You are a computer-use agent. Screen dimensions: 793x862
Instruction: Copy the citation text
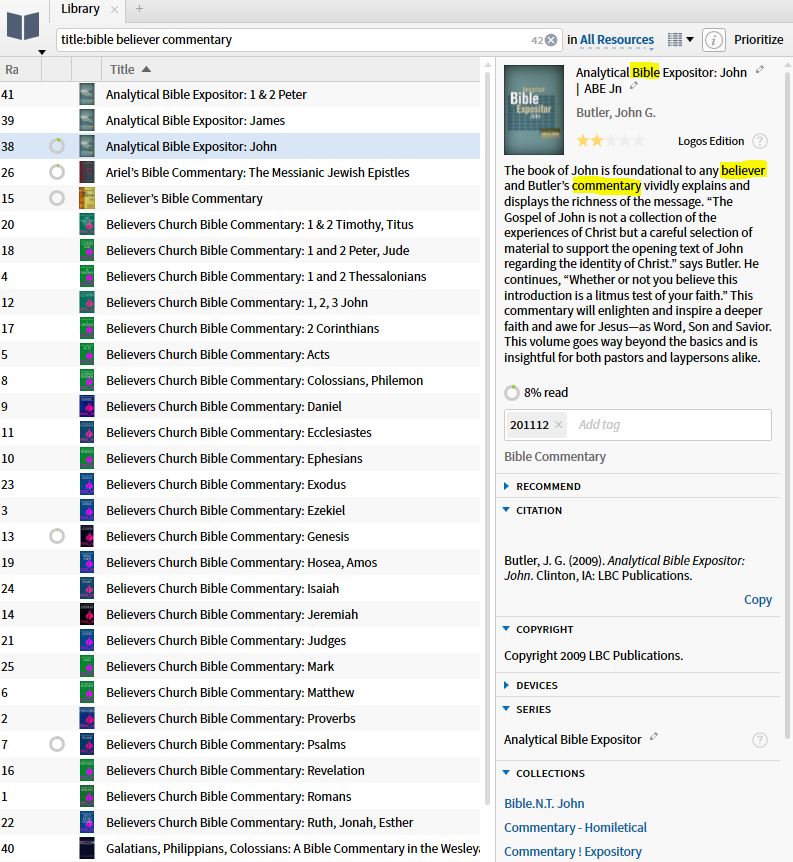click(758, 599)
